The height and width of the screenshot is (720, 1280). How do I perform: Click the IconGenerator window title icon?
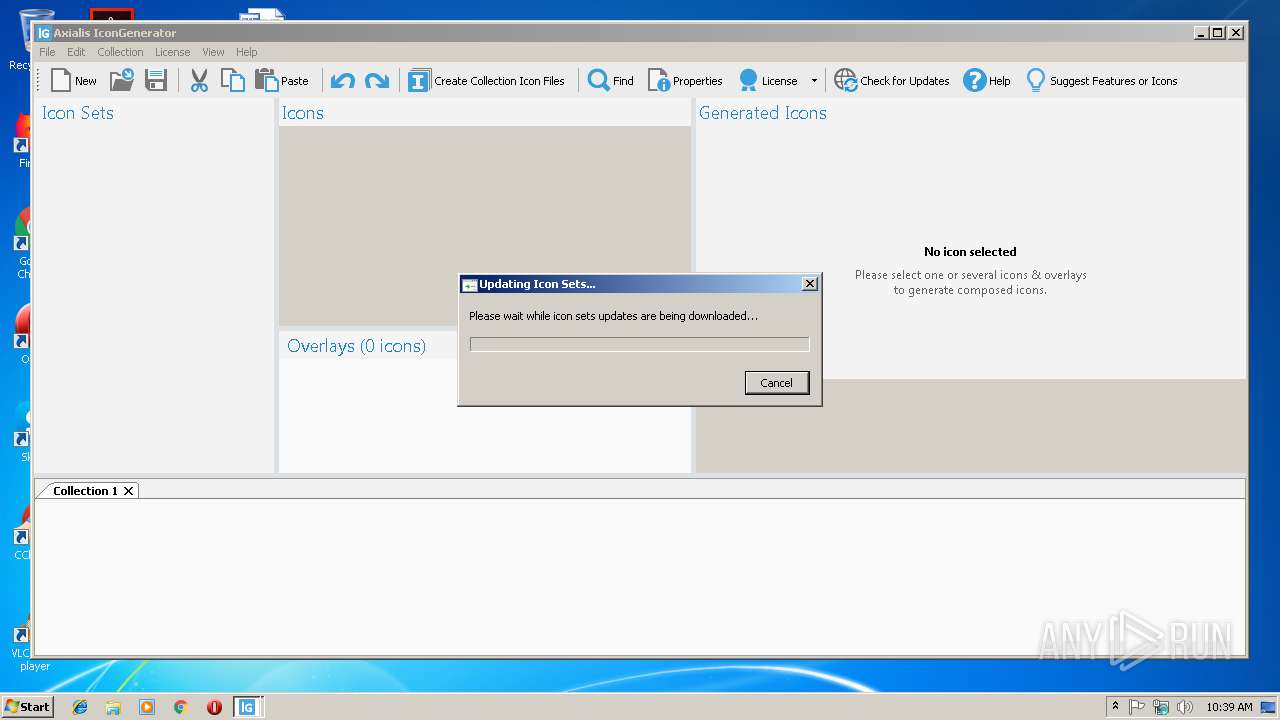click(x=44, y=33)
